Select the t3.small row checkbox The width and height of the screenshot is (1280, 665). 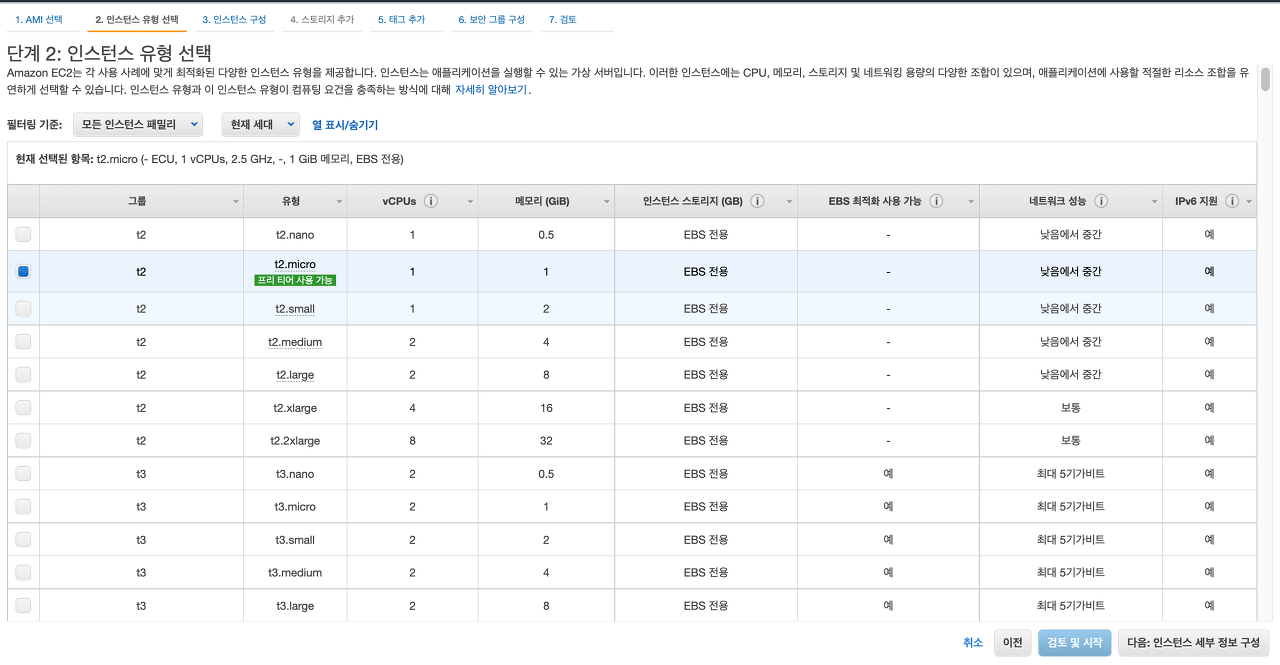coord(23,540)
